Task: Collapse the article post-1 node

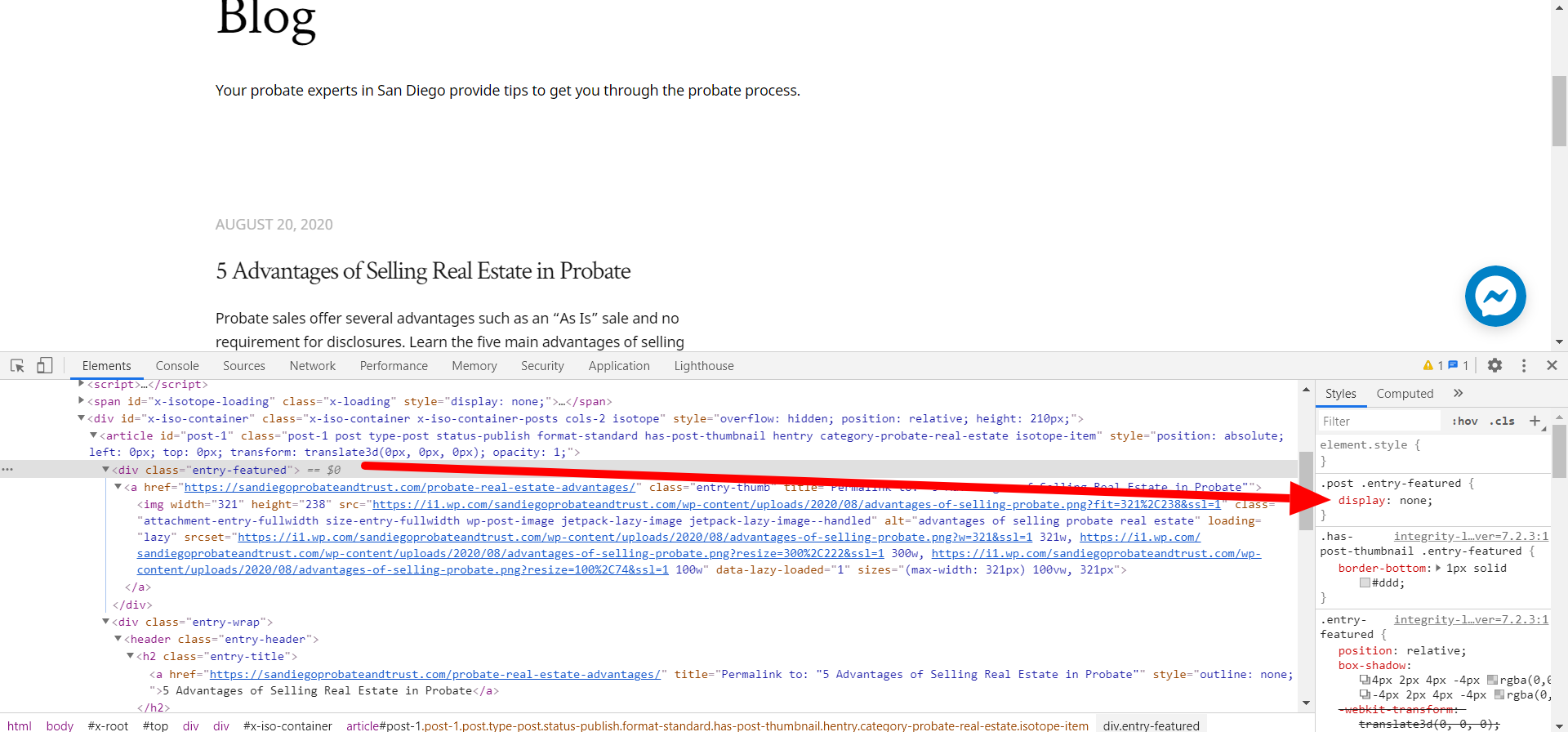Action: (x=94, y=435)
